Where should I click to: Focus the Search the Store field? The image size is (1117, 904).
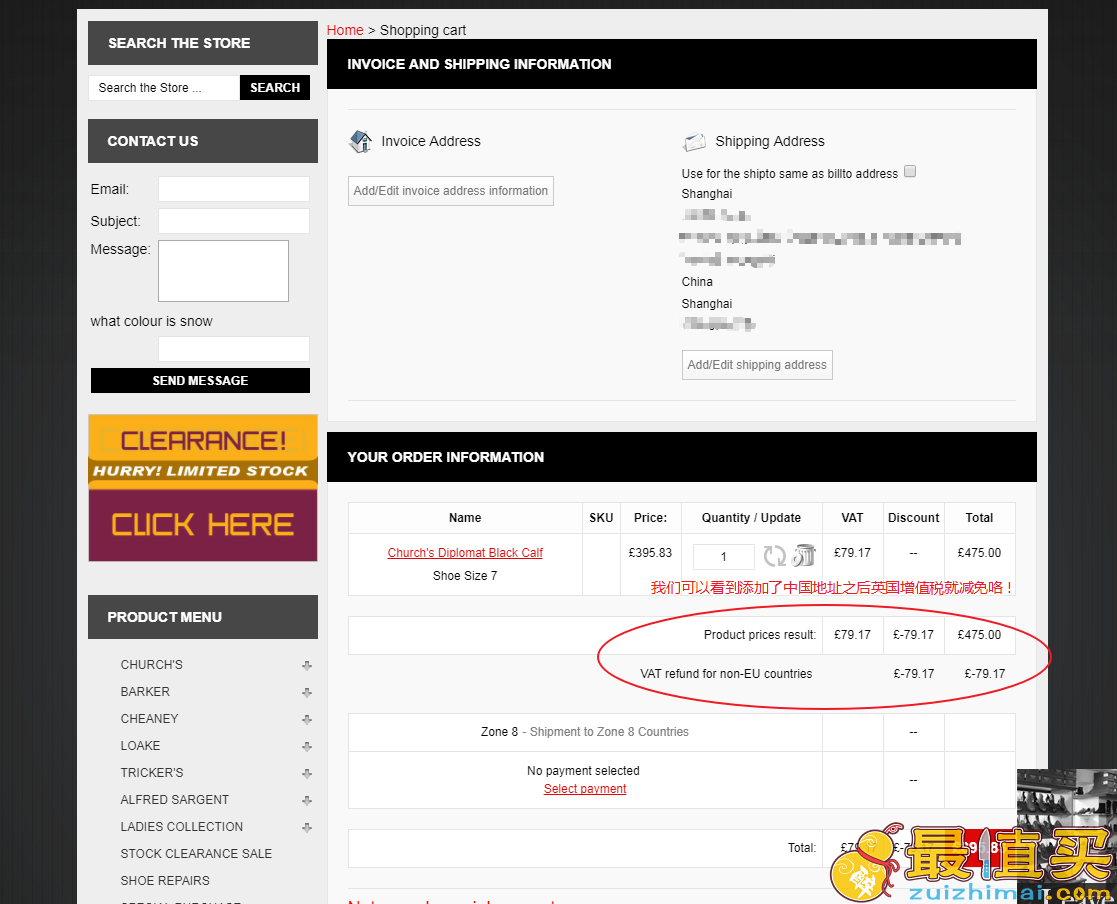[x=164, y=88]
